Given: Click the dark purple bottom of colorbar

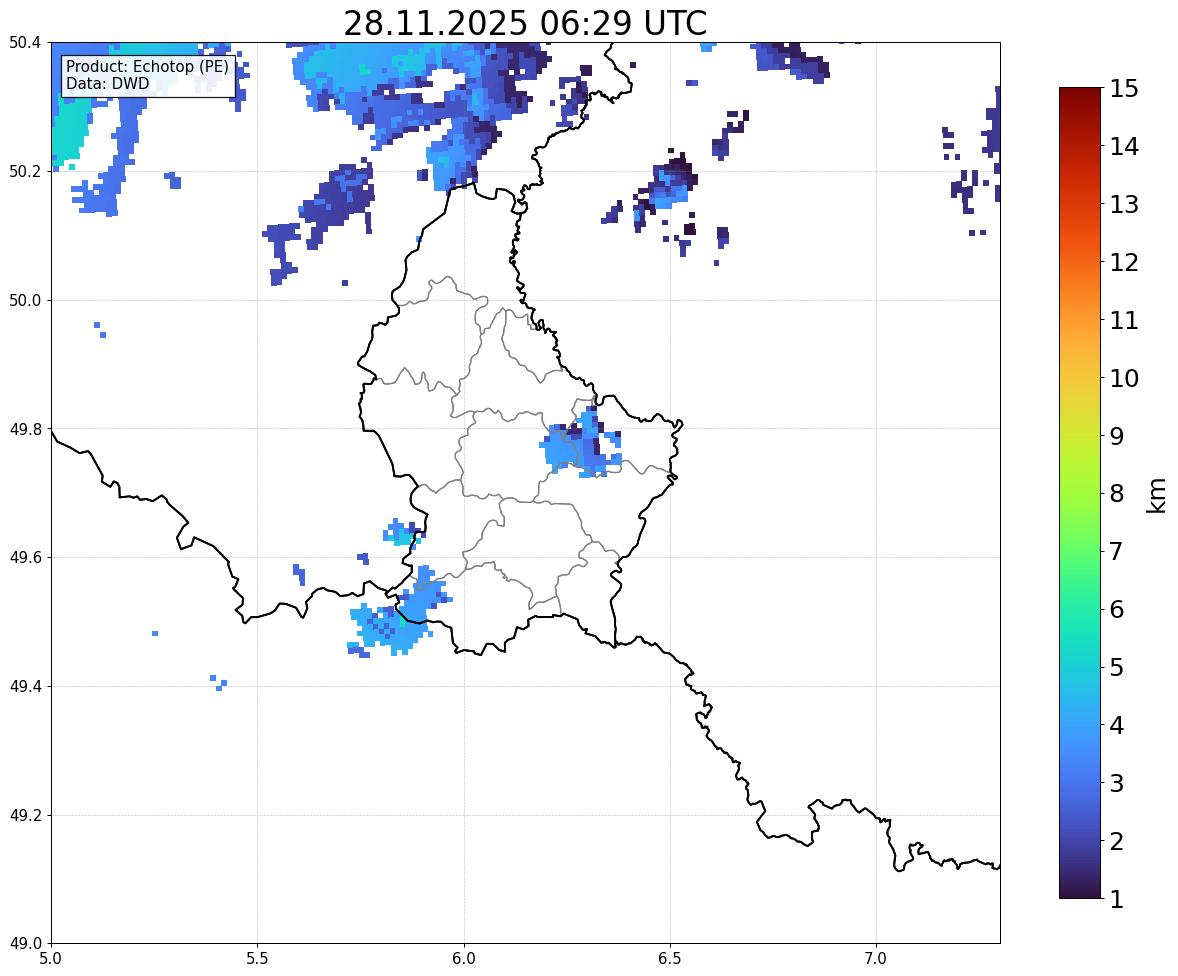Looking at the screenshot, I should coord(1080,888).
